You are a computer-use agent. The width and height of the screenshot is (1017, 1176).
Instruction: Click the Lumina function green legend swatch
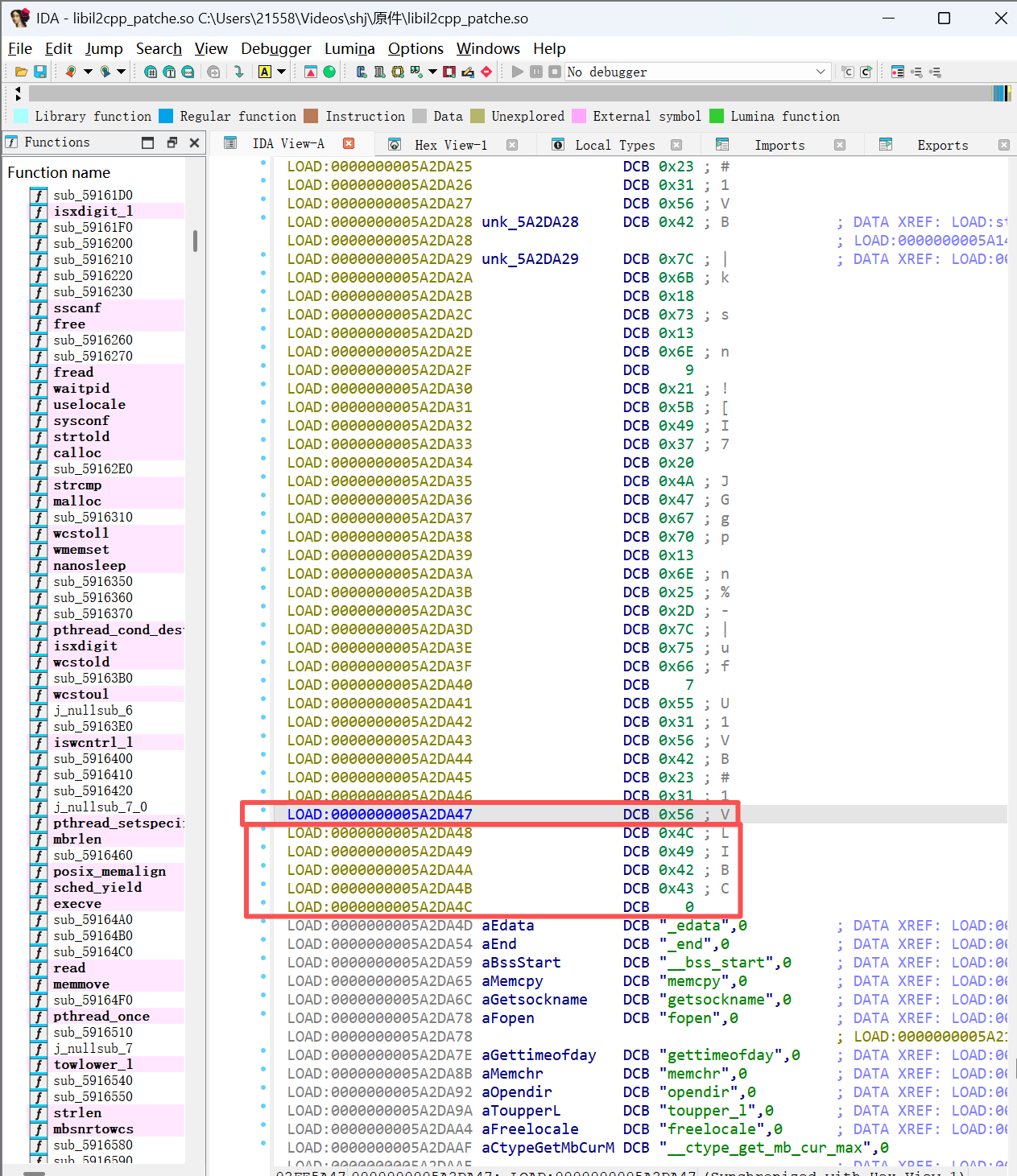click(x=717, y=116)
